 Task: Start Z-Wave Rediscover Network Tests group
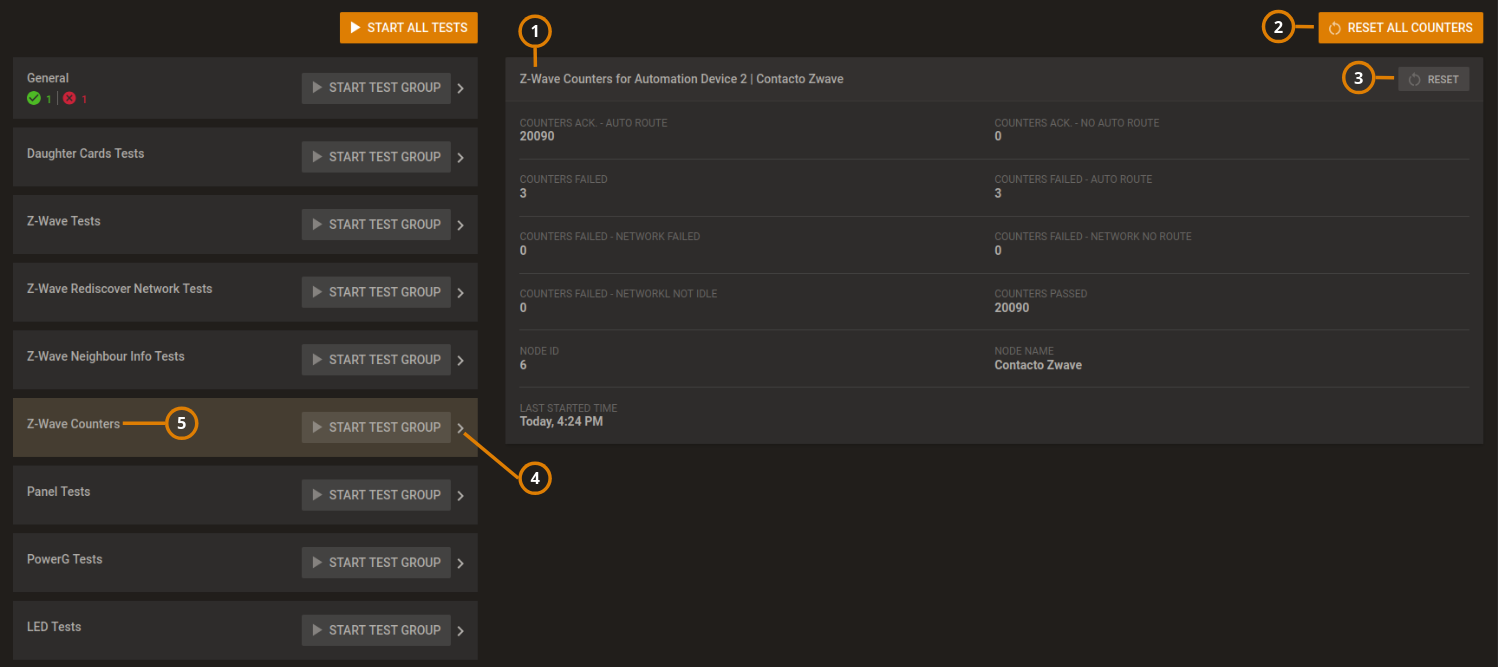click(376, 292)
